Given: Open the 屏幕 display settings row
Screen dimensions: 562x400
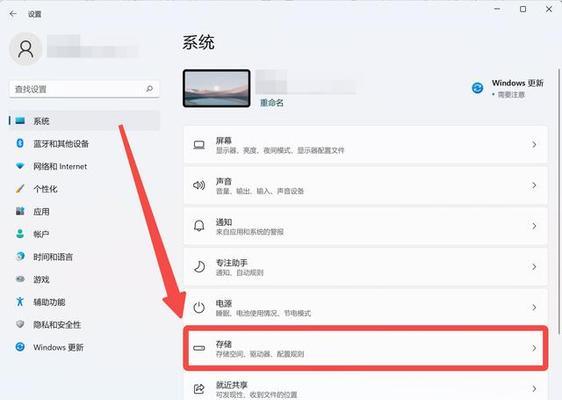Looking at the screenshot, I should tap(366, 145).
